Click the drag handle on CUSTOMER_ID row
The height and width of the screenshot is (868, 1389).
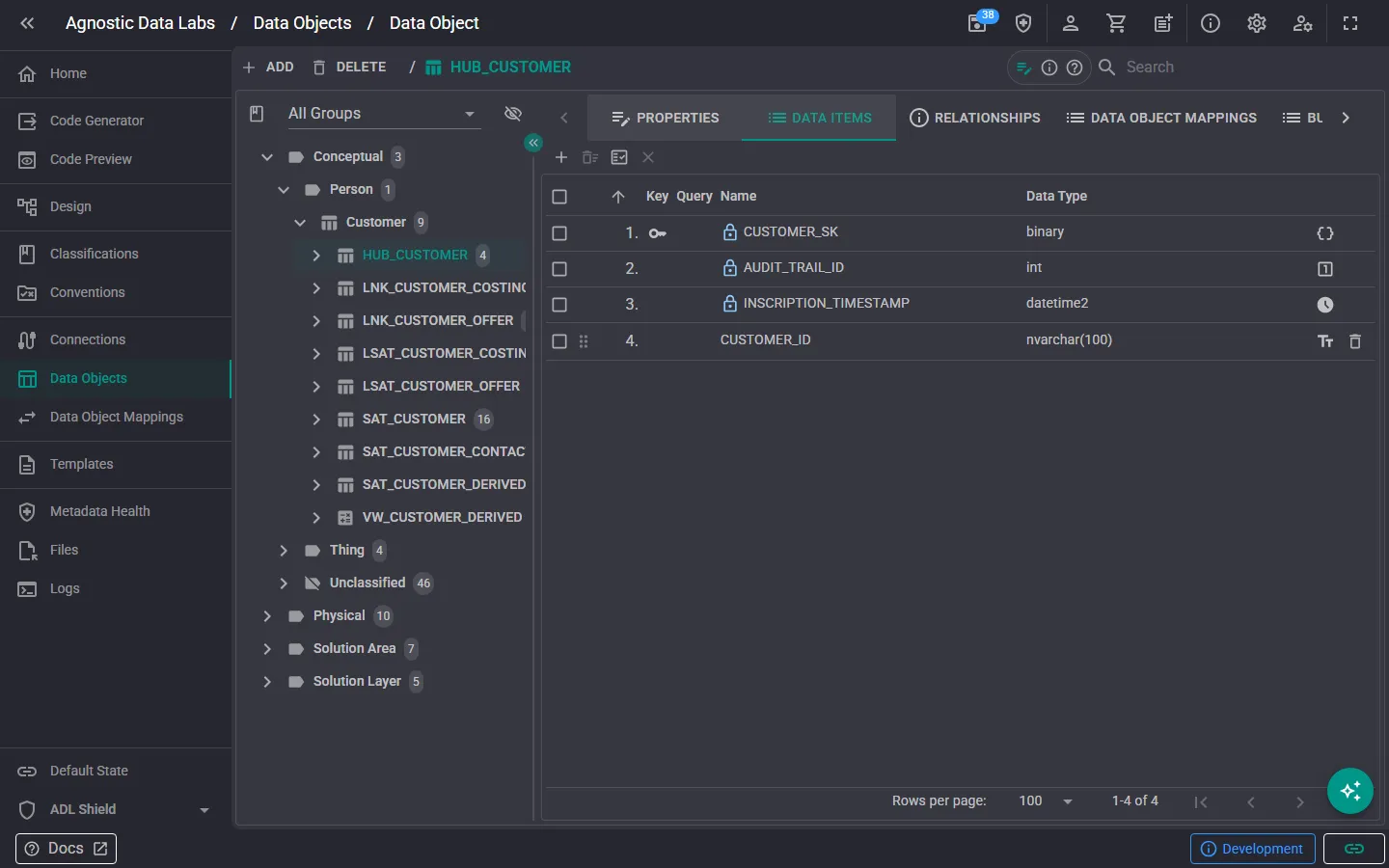pyautogui.click(x=584, y=341)
